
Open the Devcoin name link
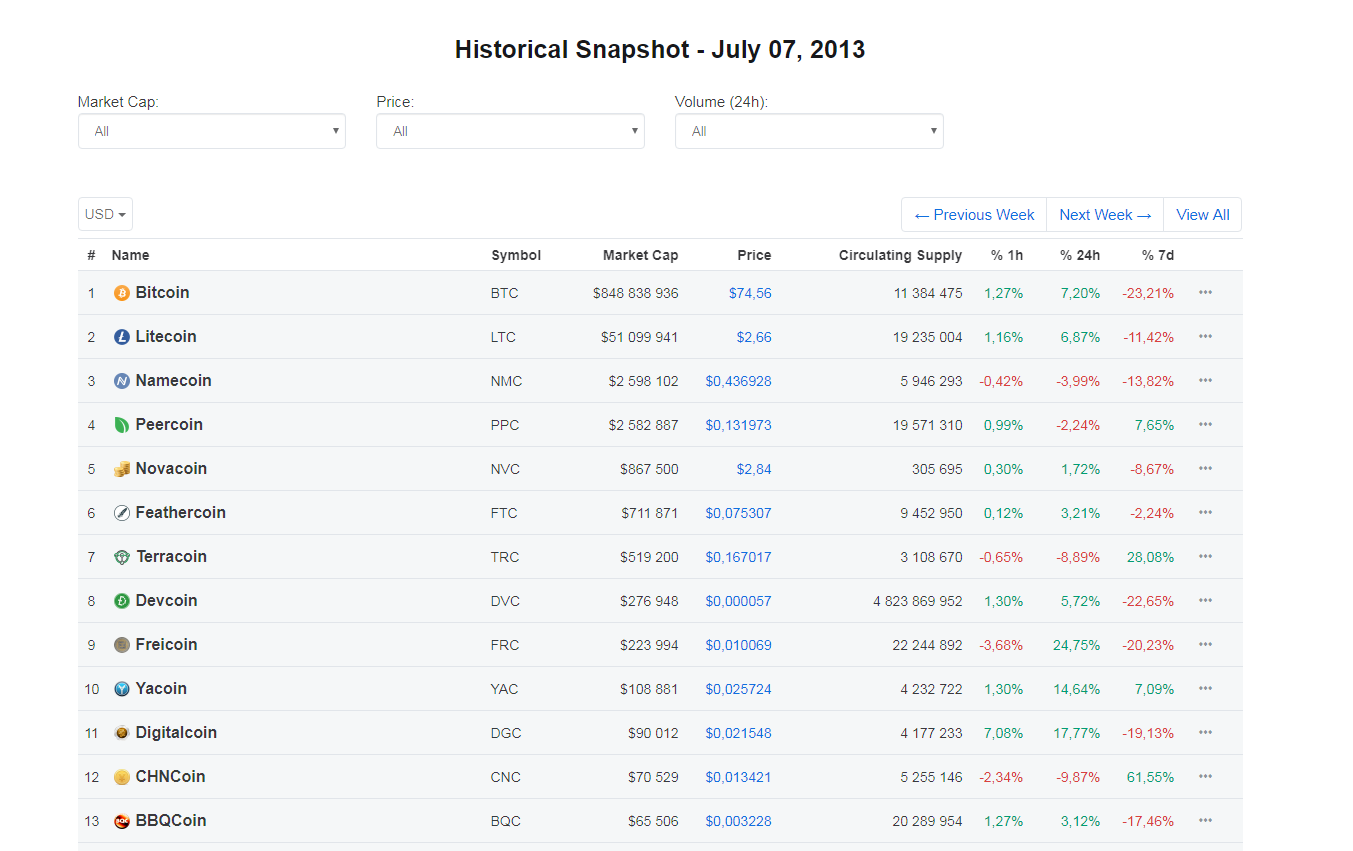tap(166, 601)
